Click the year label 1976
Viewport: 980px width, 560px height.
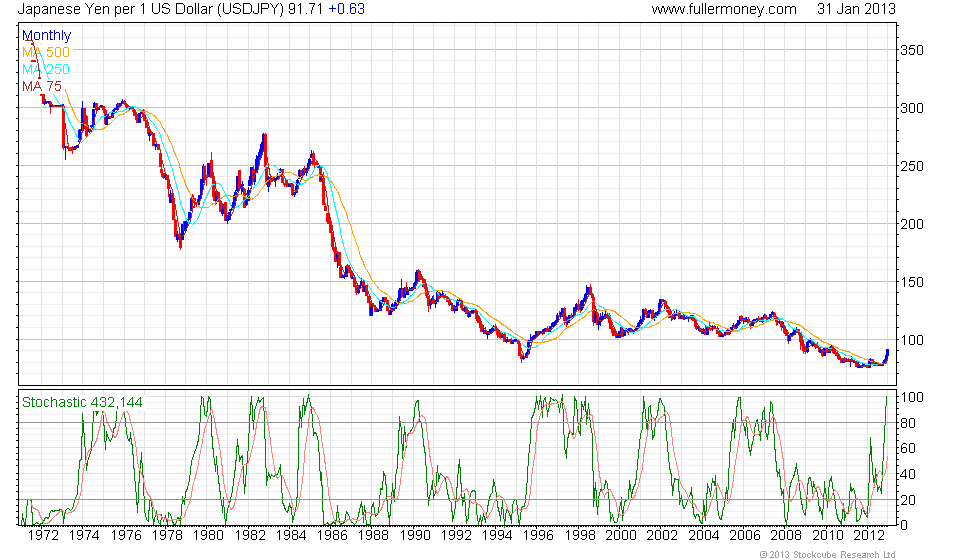coord(126,536)
